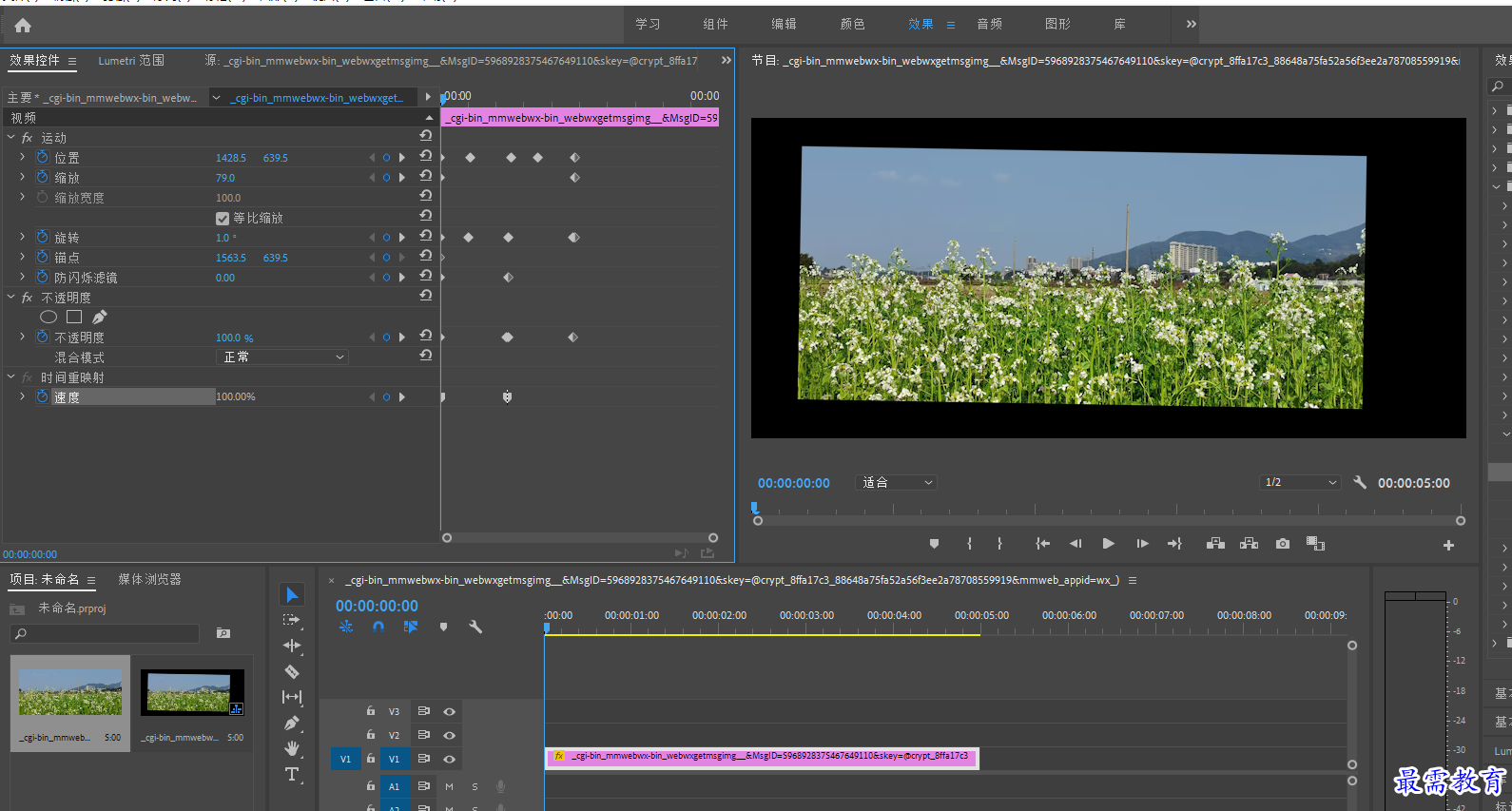The image size is (1512, 811).
Task: Step forward one frame
Action: pyautogui.click(x=1142, y=544)
